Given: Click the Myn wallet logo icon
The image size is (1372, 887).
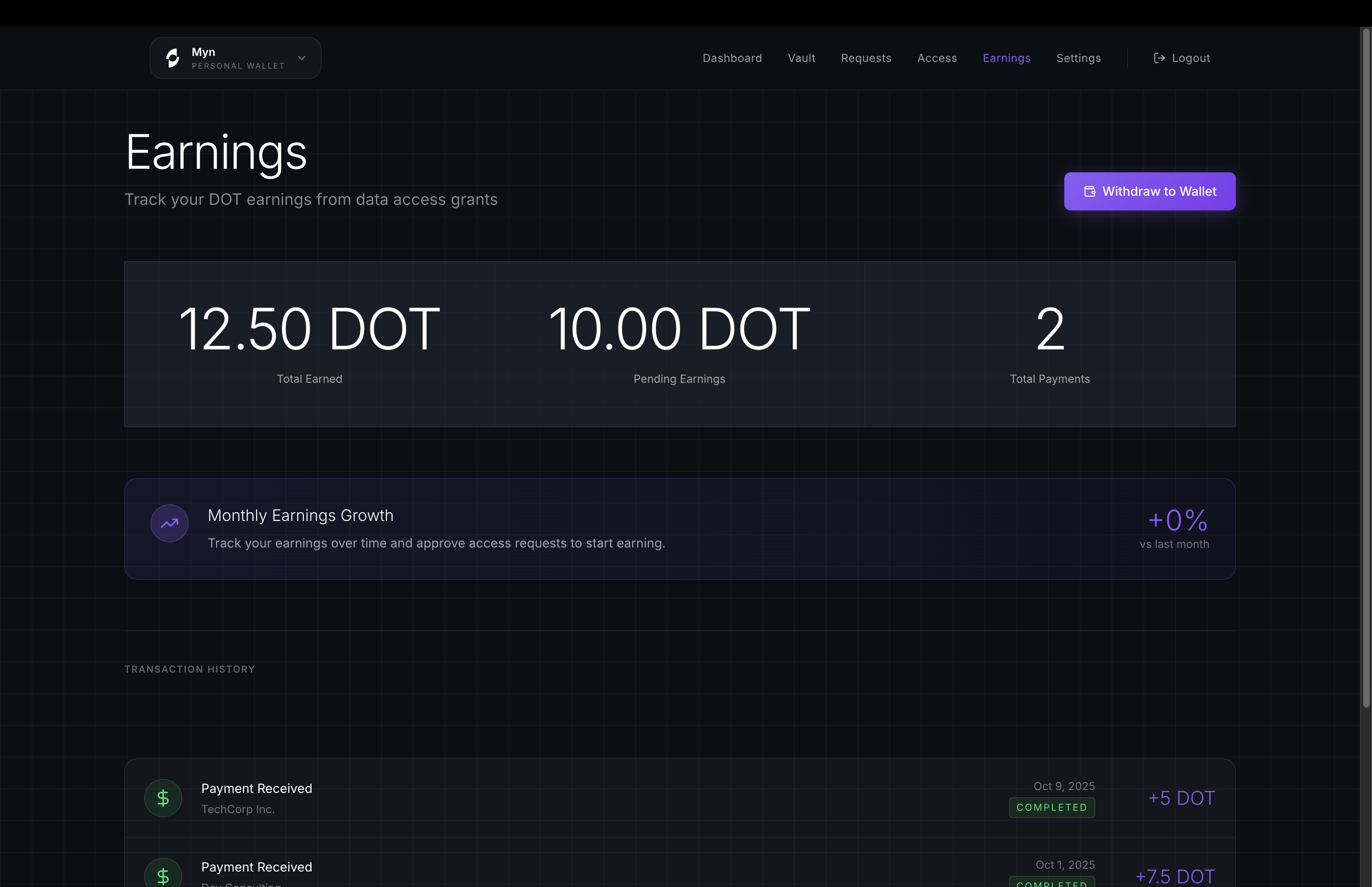Looking at the screenshot, I should coord(173,58).
